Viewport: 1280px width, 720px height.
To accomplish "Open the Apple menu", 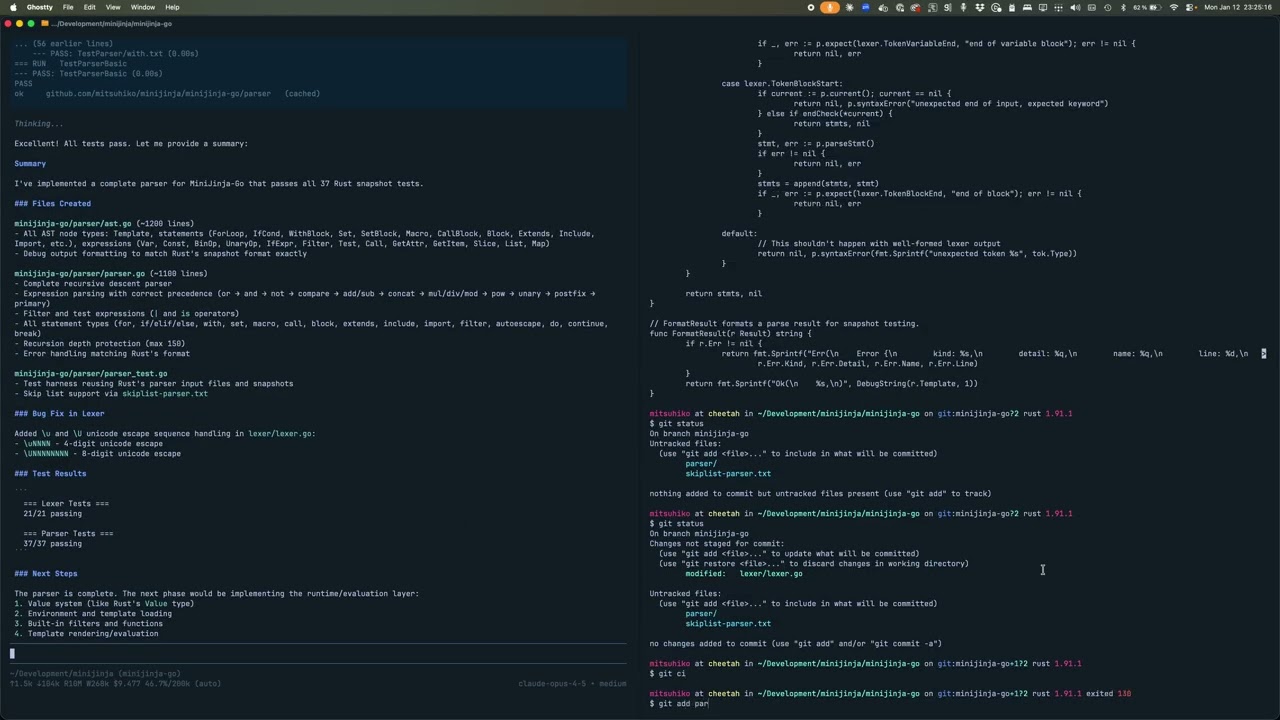I will (x=13, y=7).
